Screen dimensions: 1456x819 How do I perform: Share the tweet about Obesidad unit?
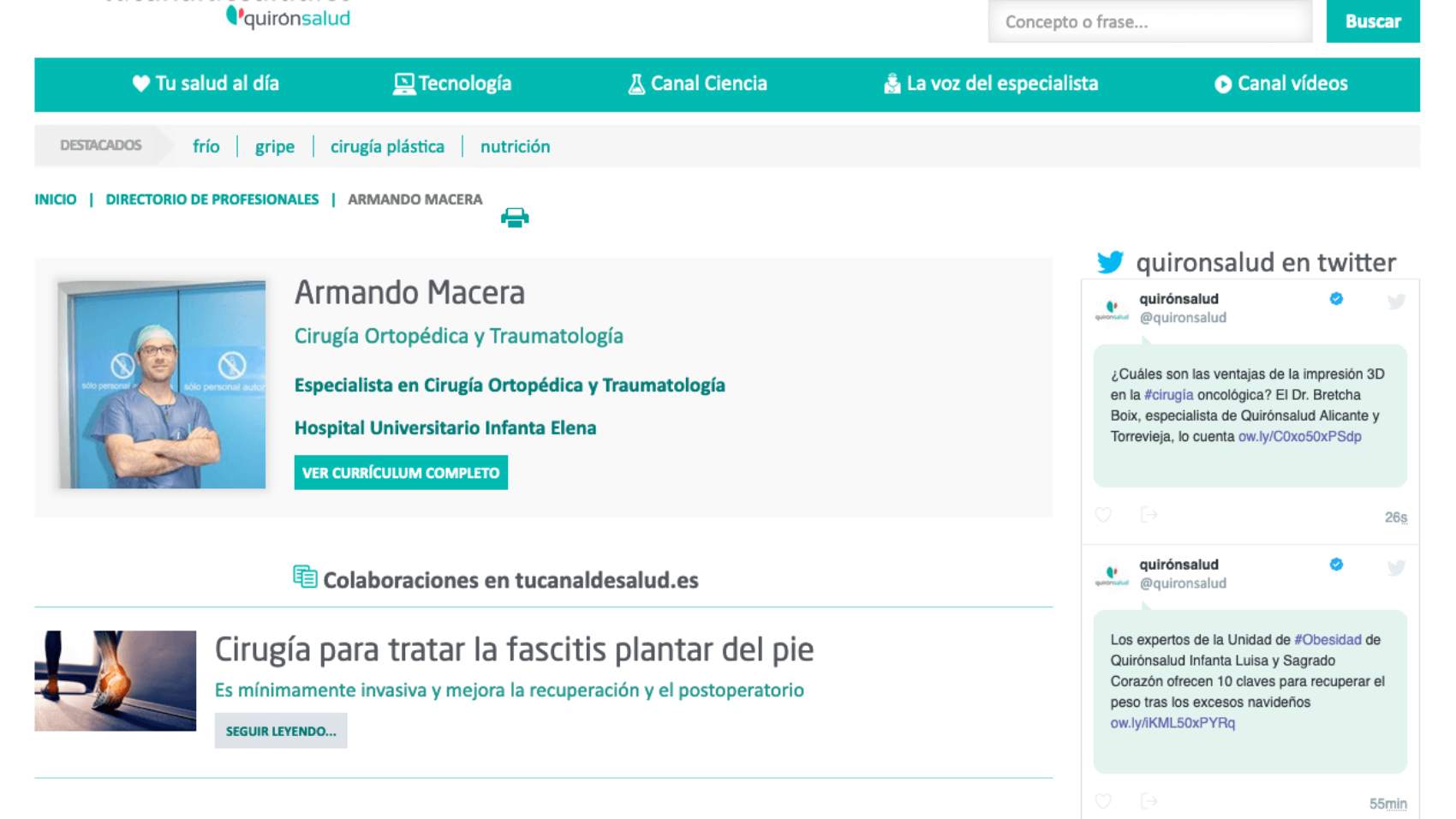tap(1149, 801)
